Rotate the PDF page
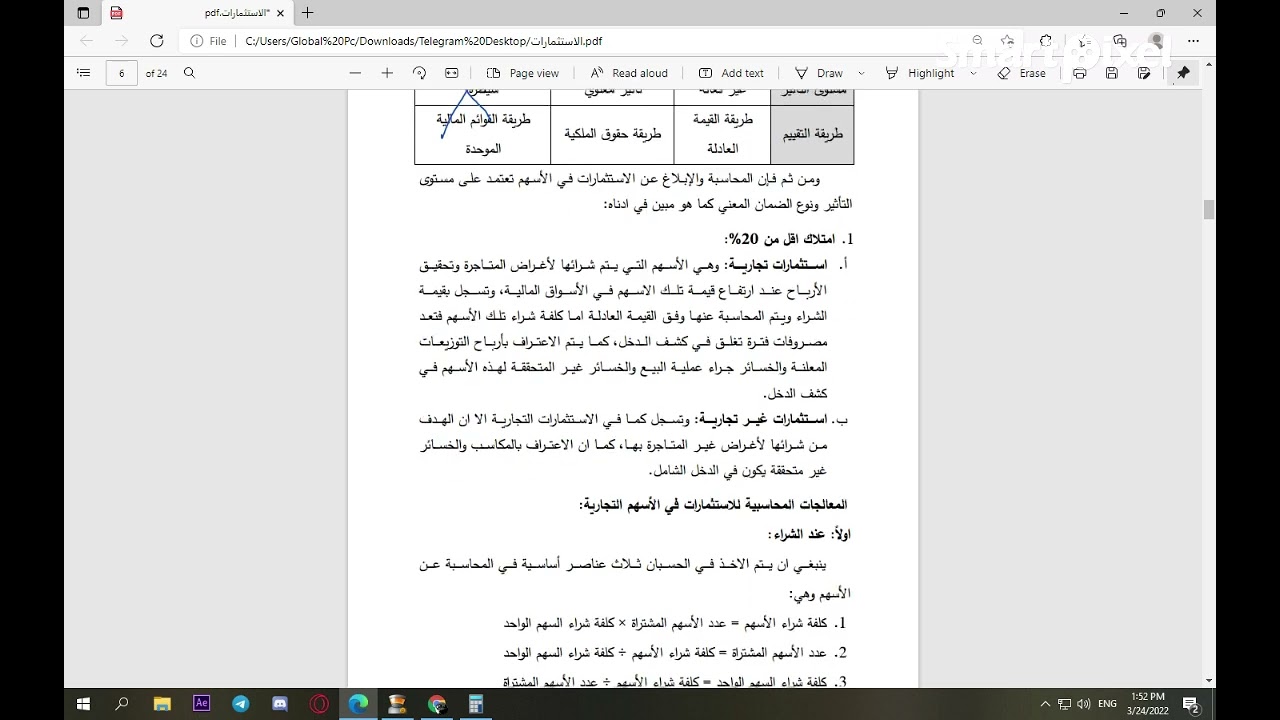The width and height of the screenshot is (1280, 720). (x=419, y=73)
